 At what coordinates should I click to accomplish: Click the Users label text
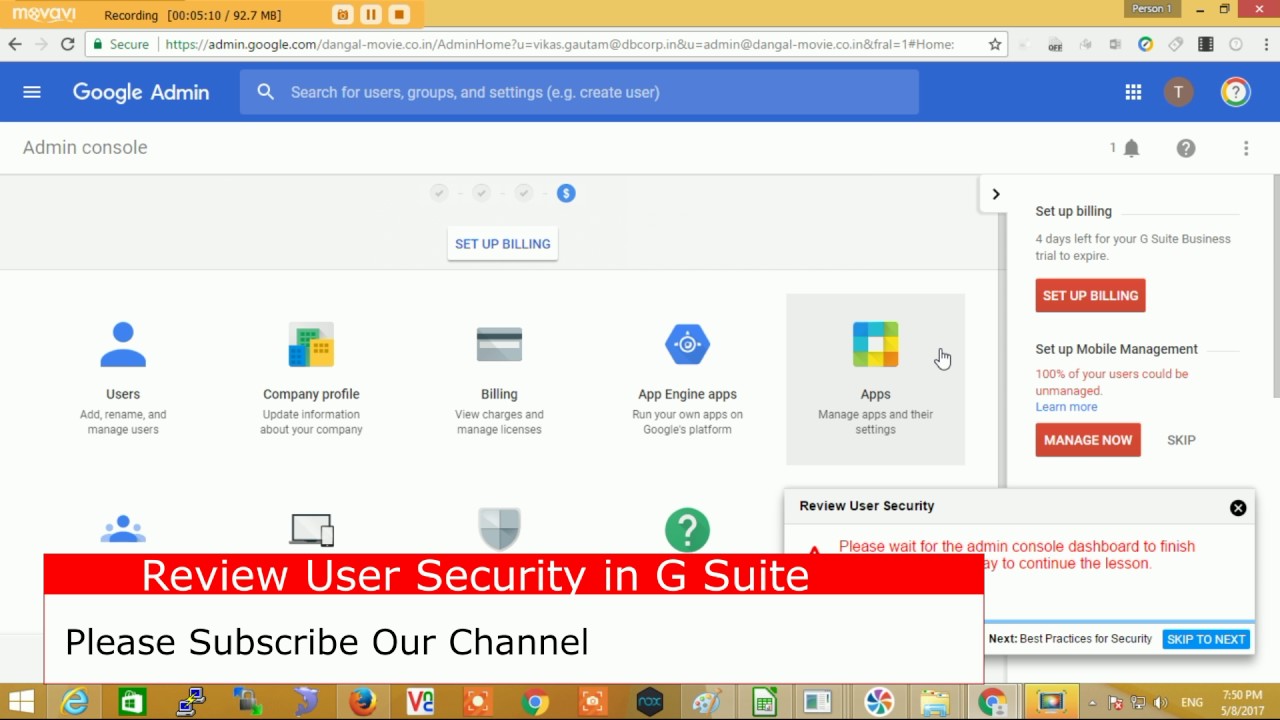pos(123,394)
